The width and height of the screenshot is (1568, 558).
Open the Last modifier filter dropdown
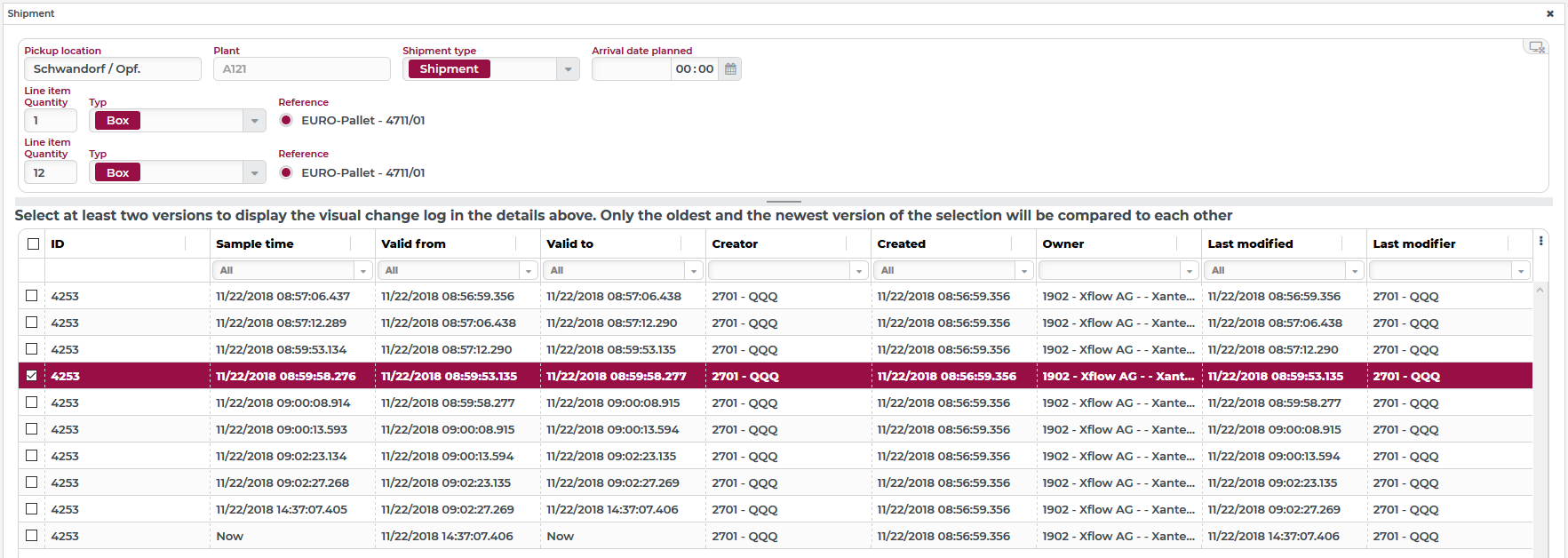click(1521, 270)
